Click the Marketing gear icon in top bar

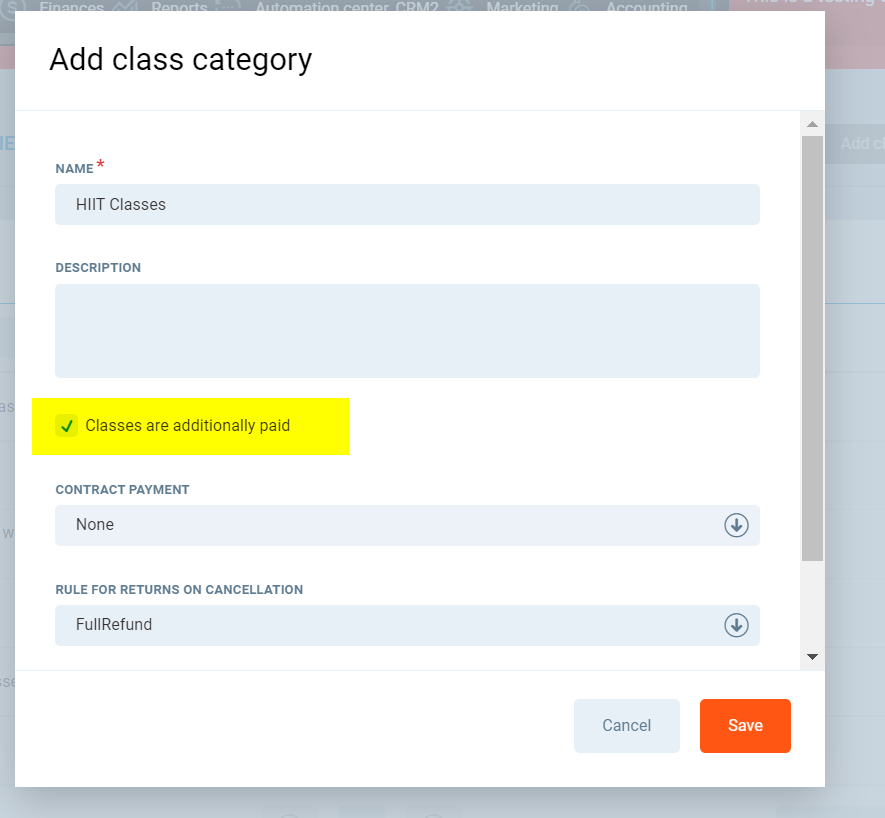point(460,6)
